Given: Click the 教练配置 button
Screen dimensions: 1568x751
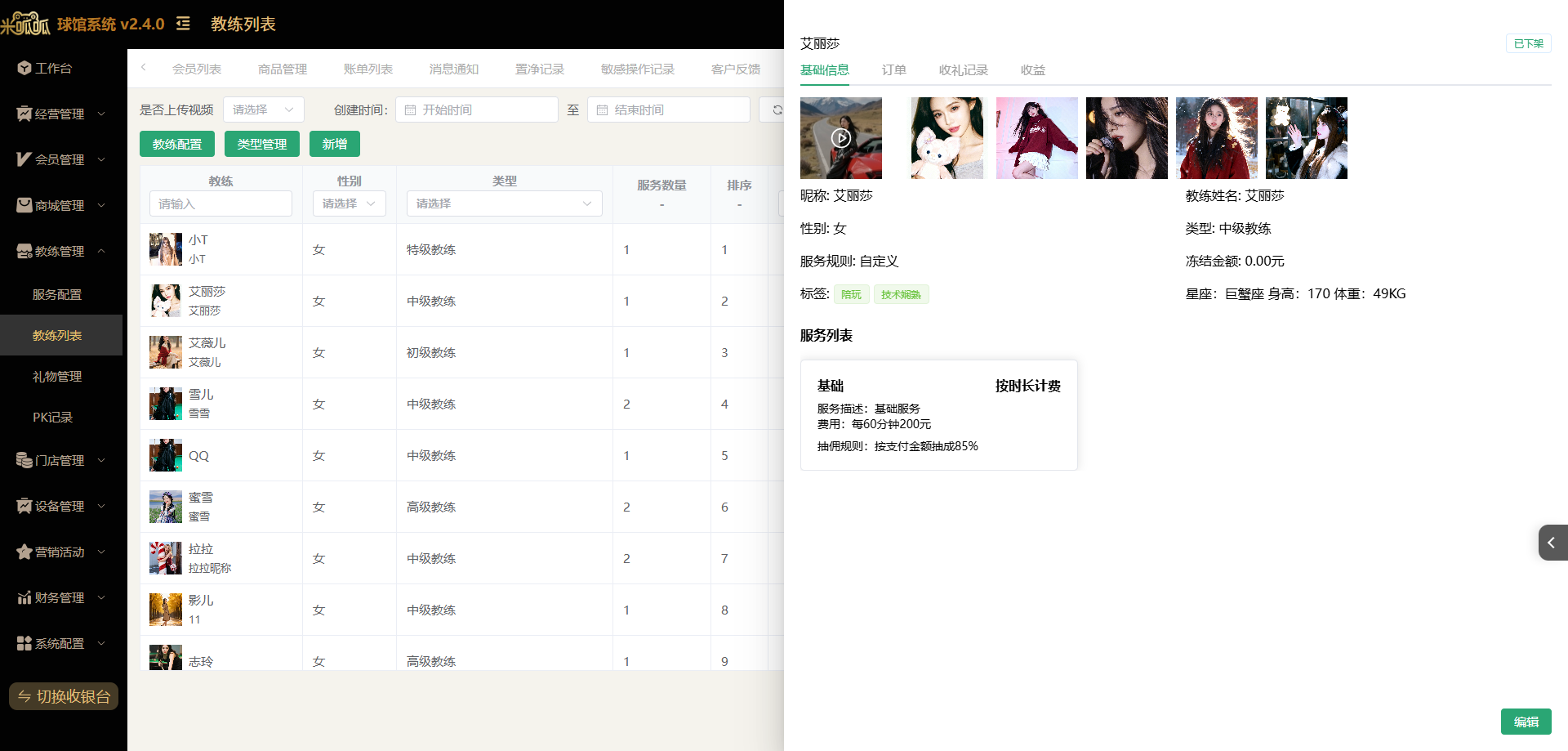Looking at the screenshot, I should (x=177, y=144).
